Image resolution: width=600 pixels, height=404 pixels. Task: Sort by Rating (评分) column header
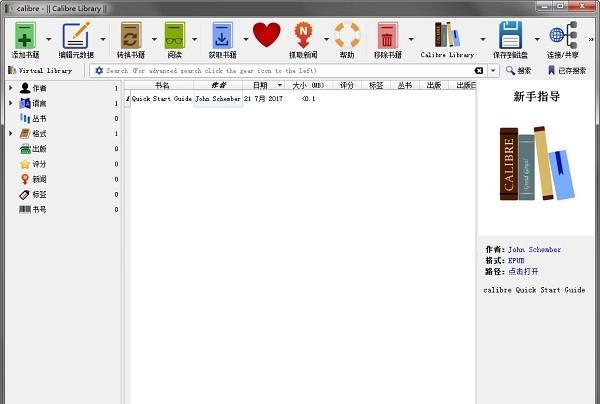(347, 85)
